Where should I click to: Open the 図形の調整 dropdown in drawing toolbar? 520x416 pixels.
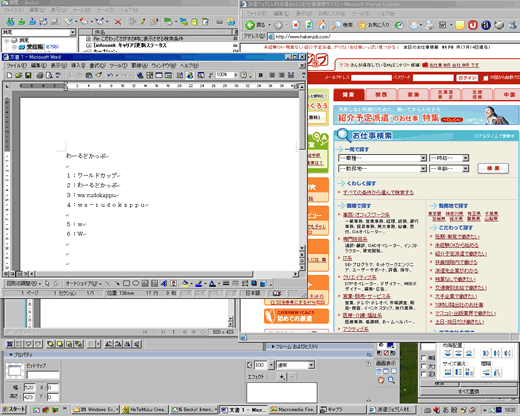click(24, 284)
